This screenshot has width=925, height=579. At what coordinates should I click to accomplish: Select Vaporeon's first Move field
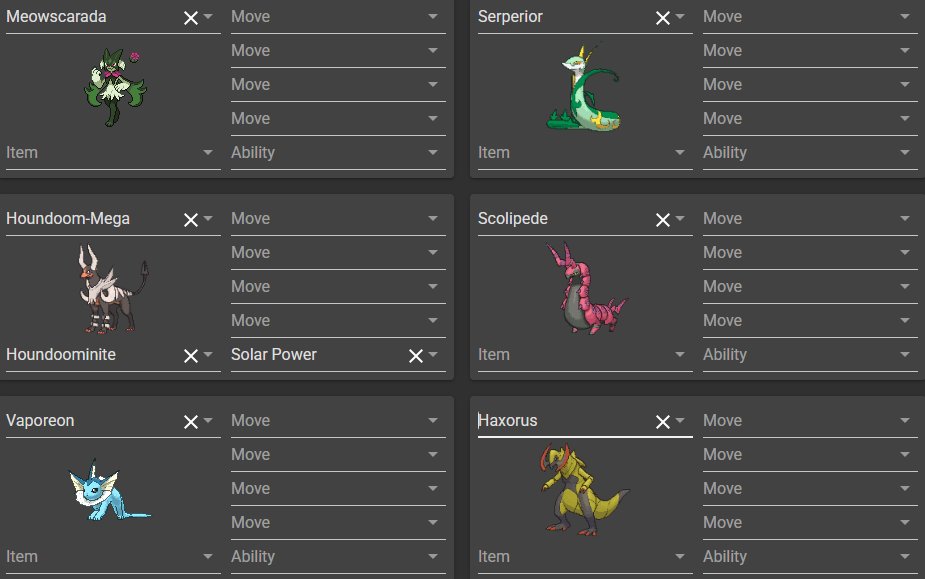coord(338,420)
